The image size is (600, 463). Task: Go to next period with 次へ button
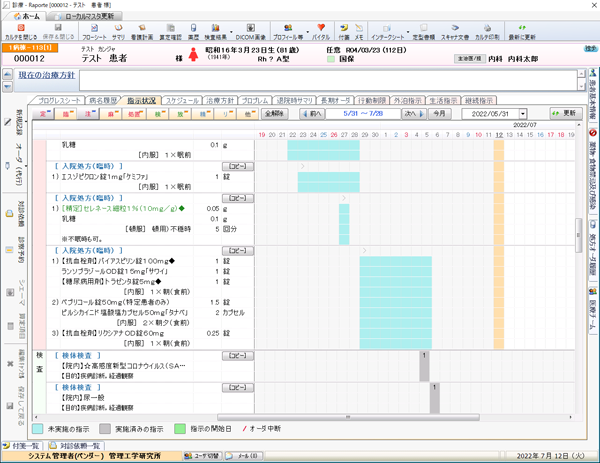click(x=414, y=114)
